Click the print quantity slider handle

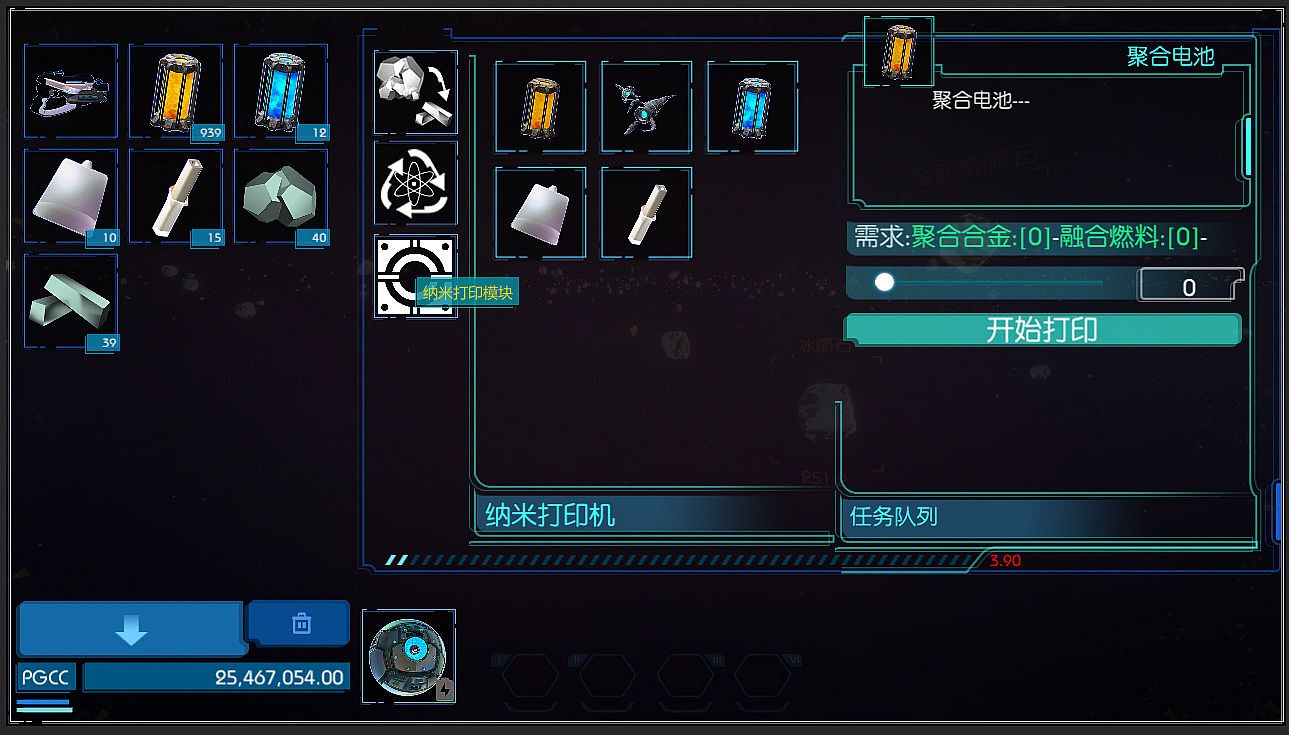tap(884, 283)
